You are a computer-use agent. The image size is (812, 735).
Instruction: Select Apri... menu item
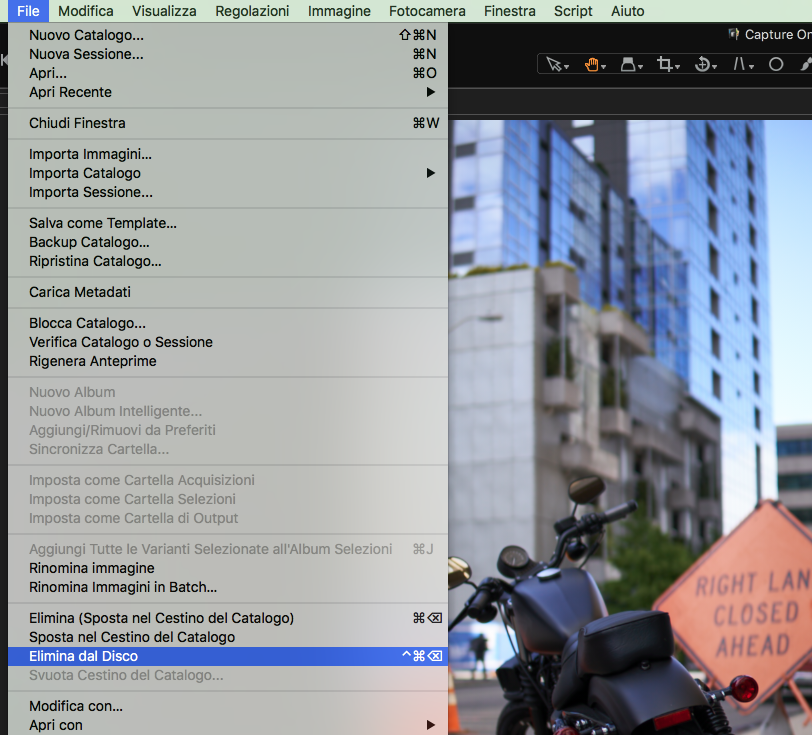[228, 73]
